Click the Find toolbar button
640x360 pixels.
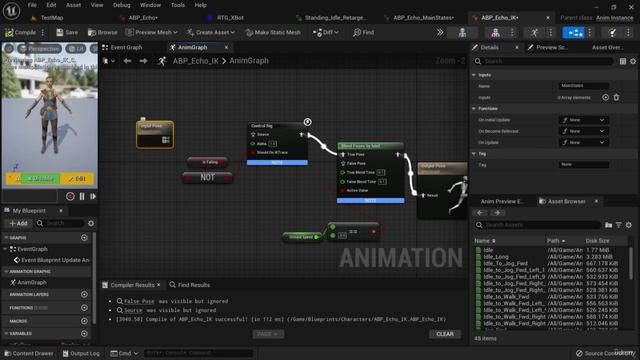(363, 32)
